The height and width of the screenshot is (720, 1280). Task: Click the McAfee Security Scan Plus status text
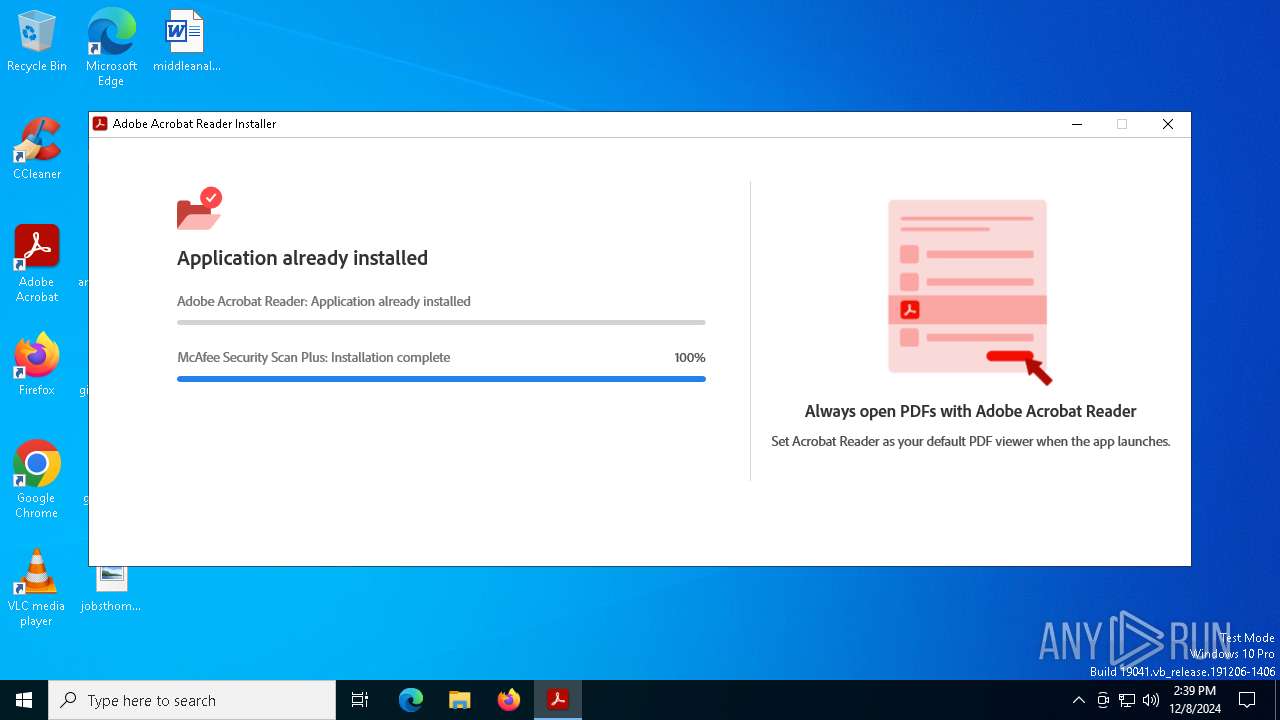pos(314,357)
